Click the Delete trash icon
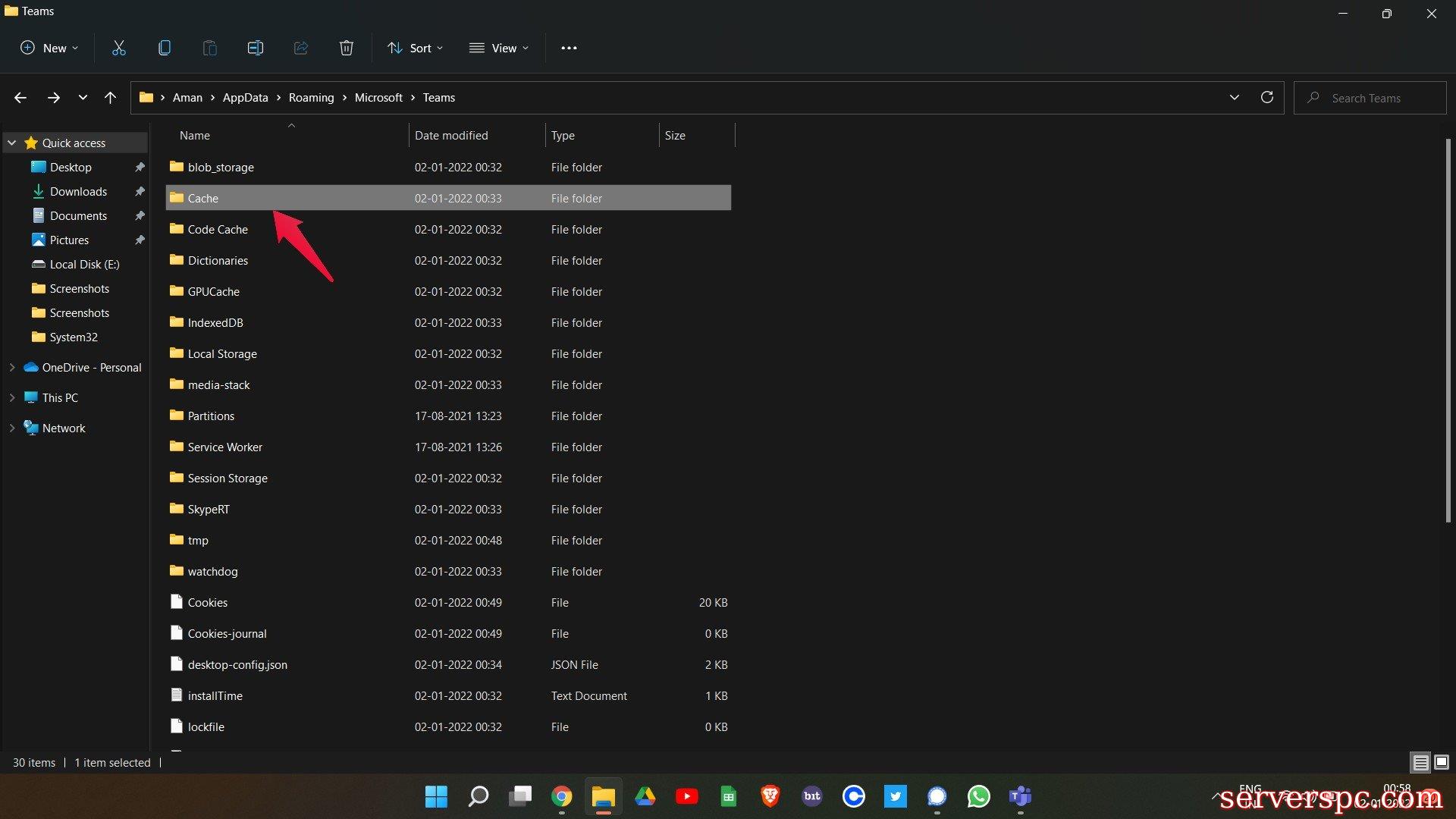The width and height of the screenshot is (1456, 819). coord(347,48)
